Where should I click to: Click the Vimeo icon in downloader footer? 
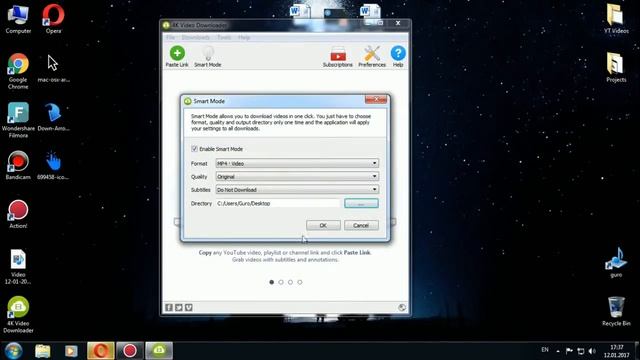pos(189,307)
